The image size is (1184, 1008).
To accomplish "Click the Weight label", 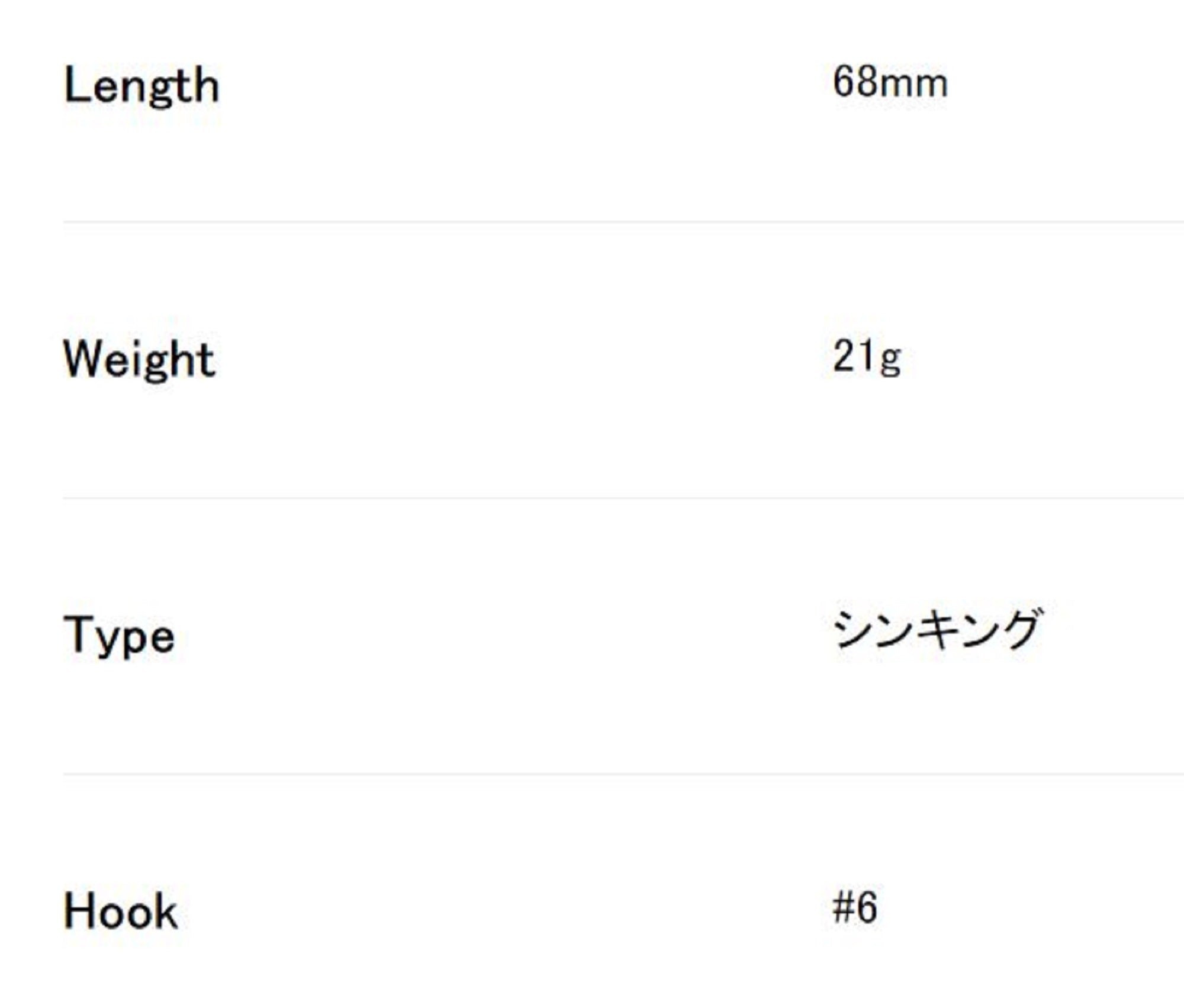I will click(139, 359).
